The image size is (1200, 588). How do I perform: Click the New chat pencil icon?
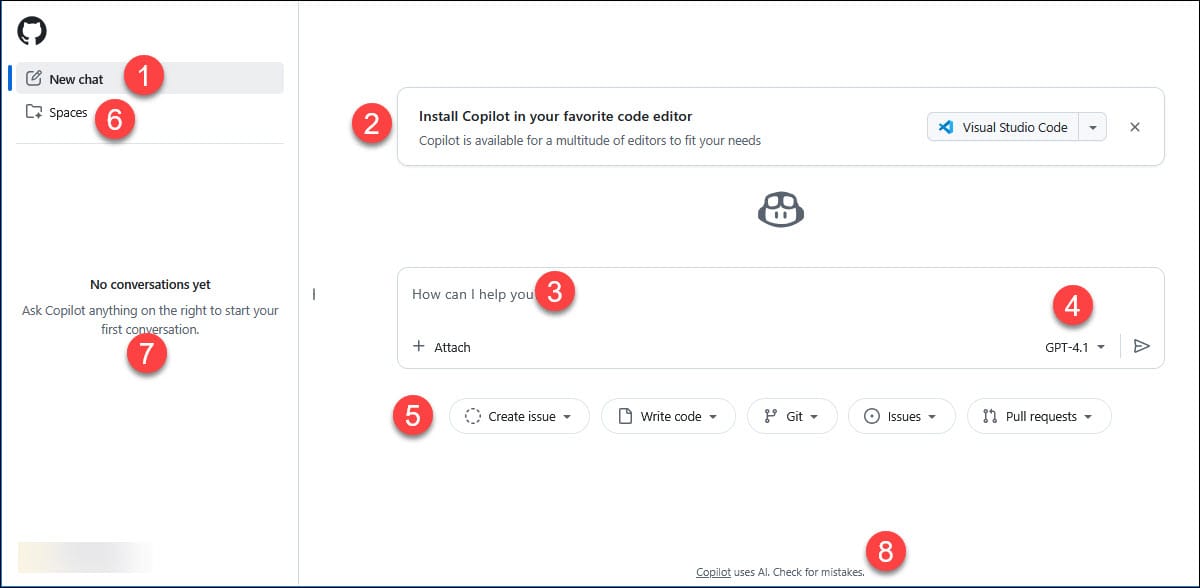34,78
